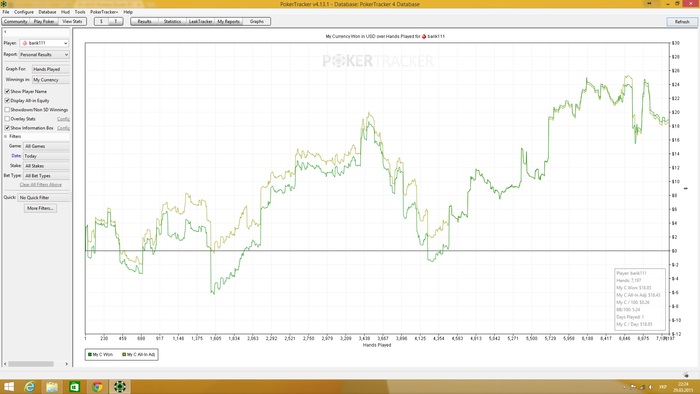Screen dimensions: 700x394
Task: Click the My C All-In Adj legend marker
Action: click(124, 354)
